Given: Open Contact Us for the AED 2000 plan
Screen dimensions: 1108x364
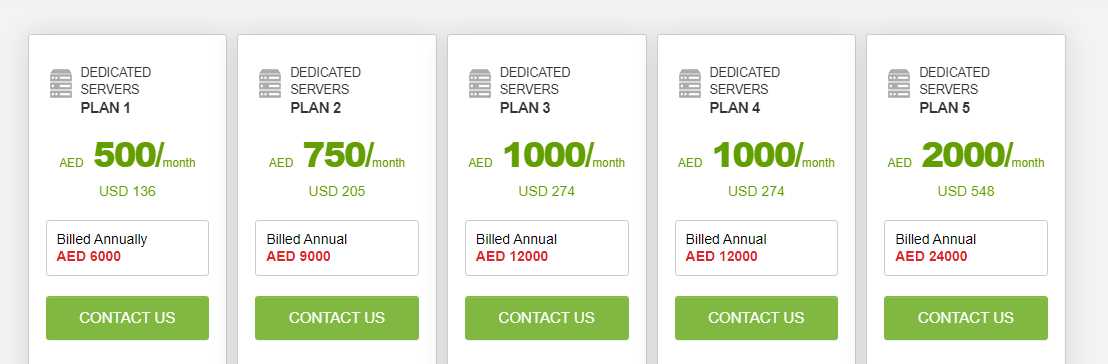Looking at the screenshot, I should point(966,318).
